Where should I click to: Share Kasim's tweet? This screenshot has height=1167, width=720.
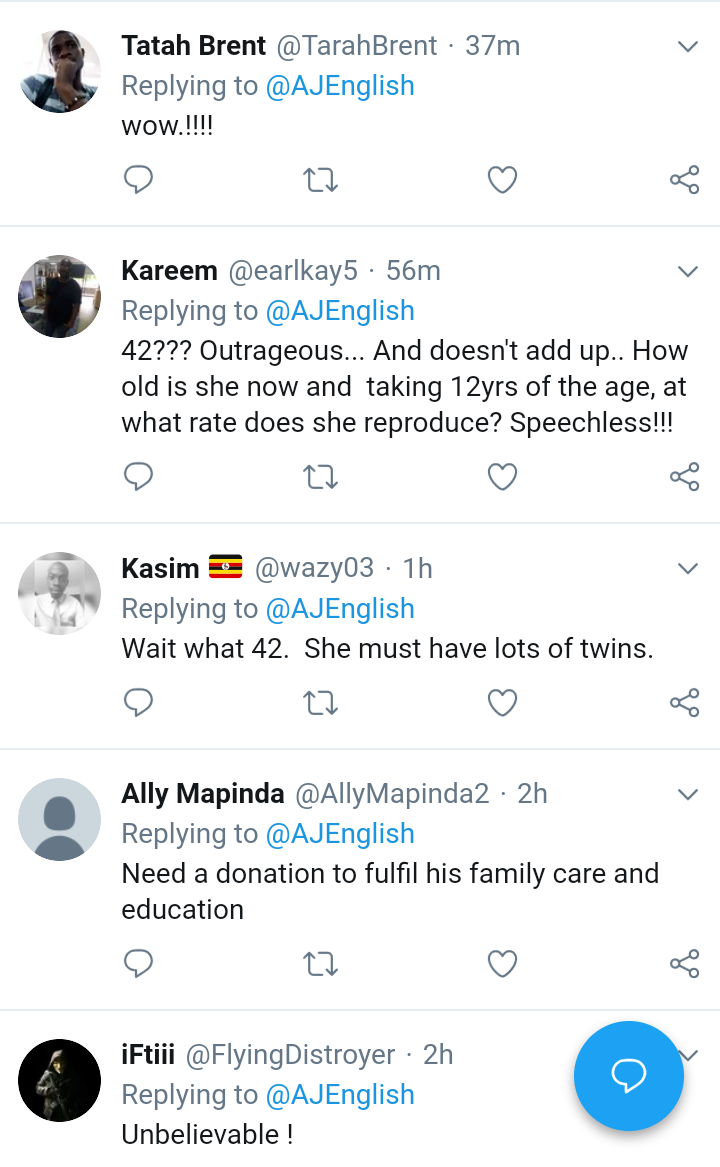(x=684, y=703)
